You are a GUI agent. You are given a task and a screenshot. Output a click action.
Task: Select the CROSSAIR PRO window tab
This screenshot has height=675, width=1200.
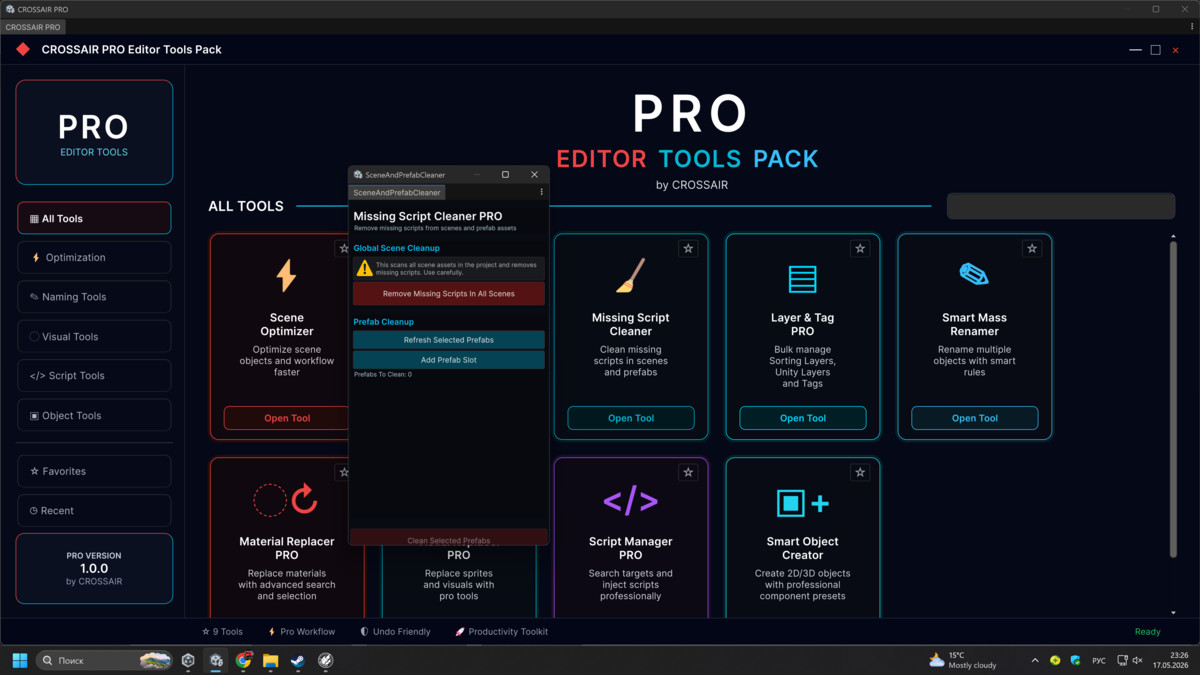point(33,27)
